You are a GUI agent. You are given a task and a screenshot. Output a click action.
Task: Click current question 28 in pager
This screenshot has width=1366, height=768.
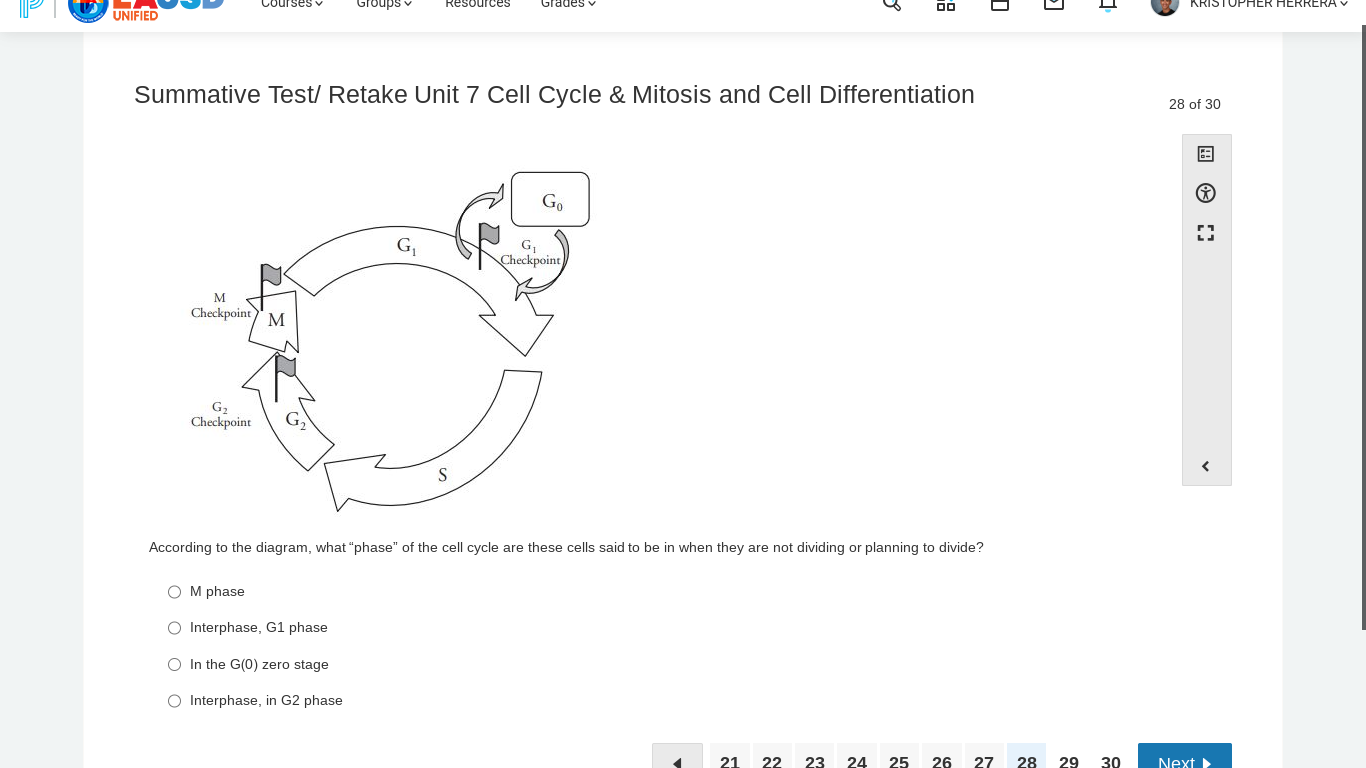1027,757
